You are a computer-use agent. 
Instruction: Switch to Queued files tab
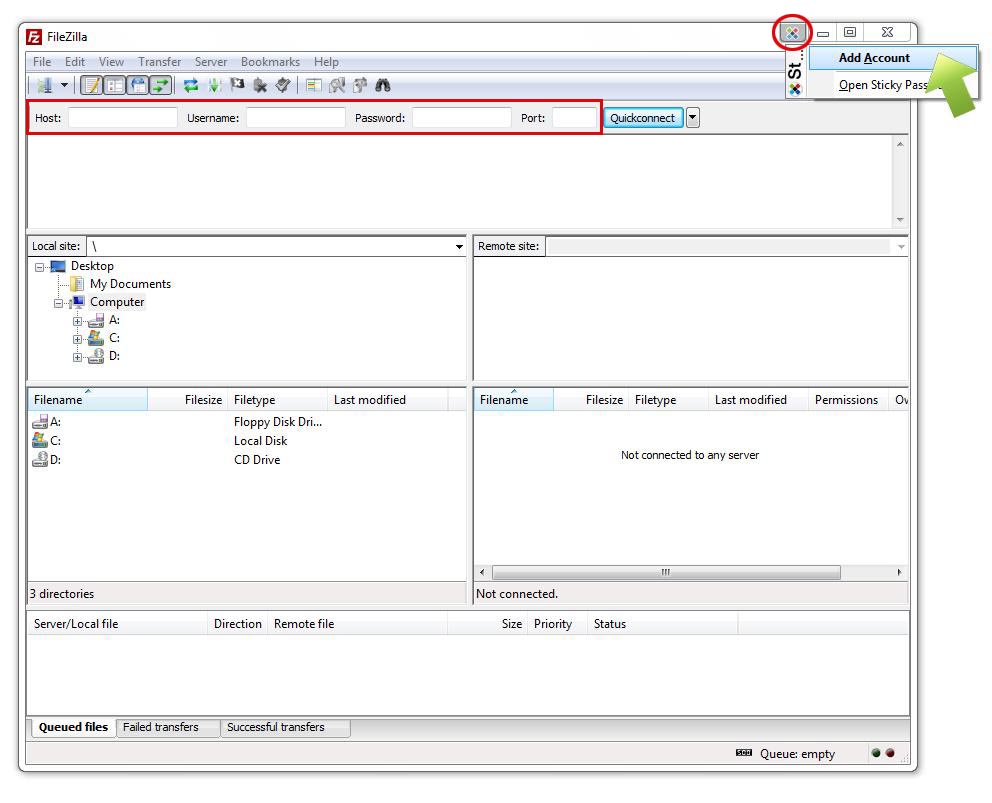(x=73, y=728)
